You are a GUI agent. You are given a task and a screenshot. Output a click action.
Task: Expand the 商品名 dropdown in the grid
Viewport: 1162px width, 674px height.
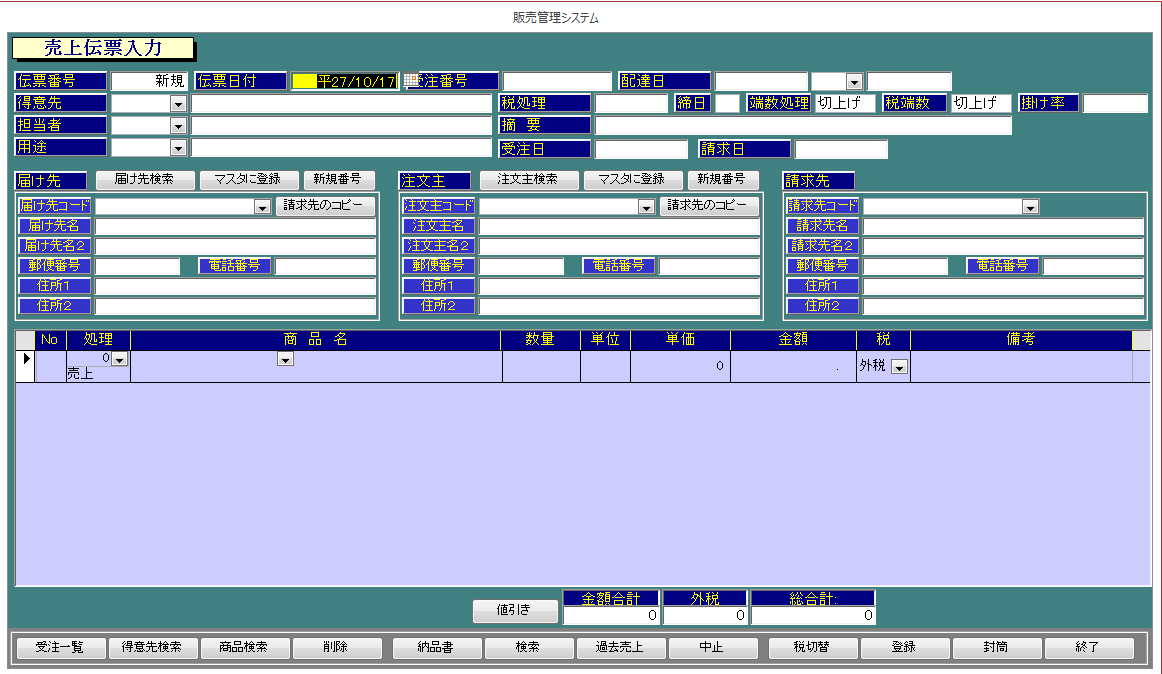pos(285,359)
